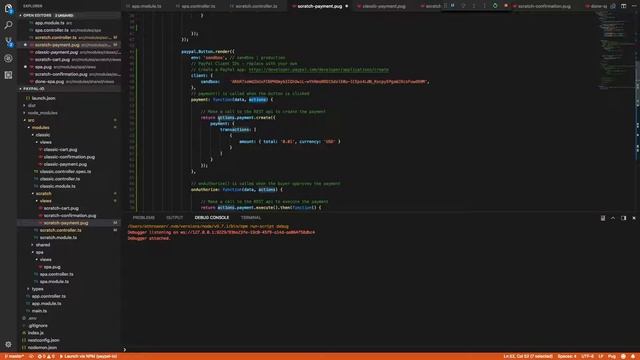Open the Problems panel tab
This screenshot has width=640, height=360.
[144, 218]
